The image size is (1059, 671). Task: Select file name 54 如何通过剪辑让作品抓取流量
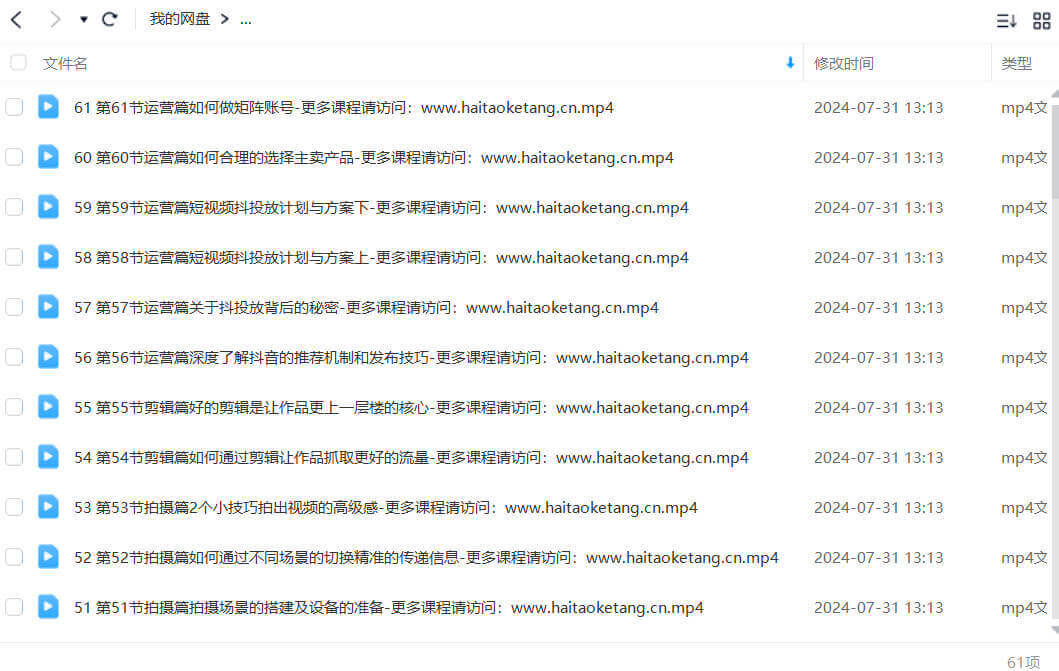411,458
